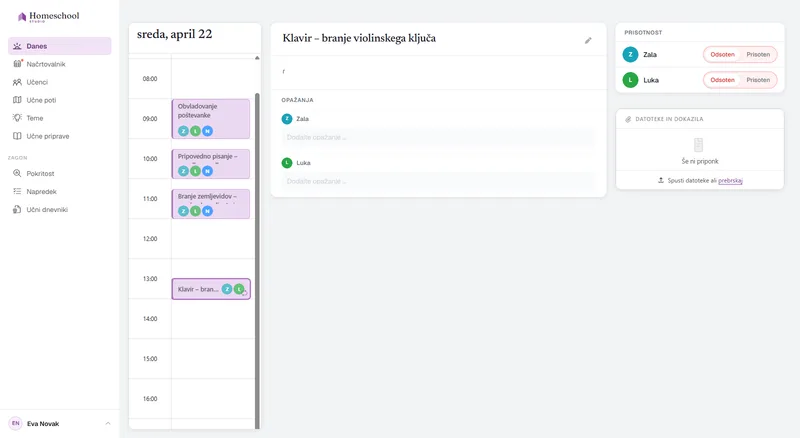
Task: Select the Obvladovanje poštevanke lesson block
Action: (211, 119)
